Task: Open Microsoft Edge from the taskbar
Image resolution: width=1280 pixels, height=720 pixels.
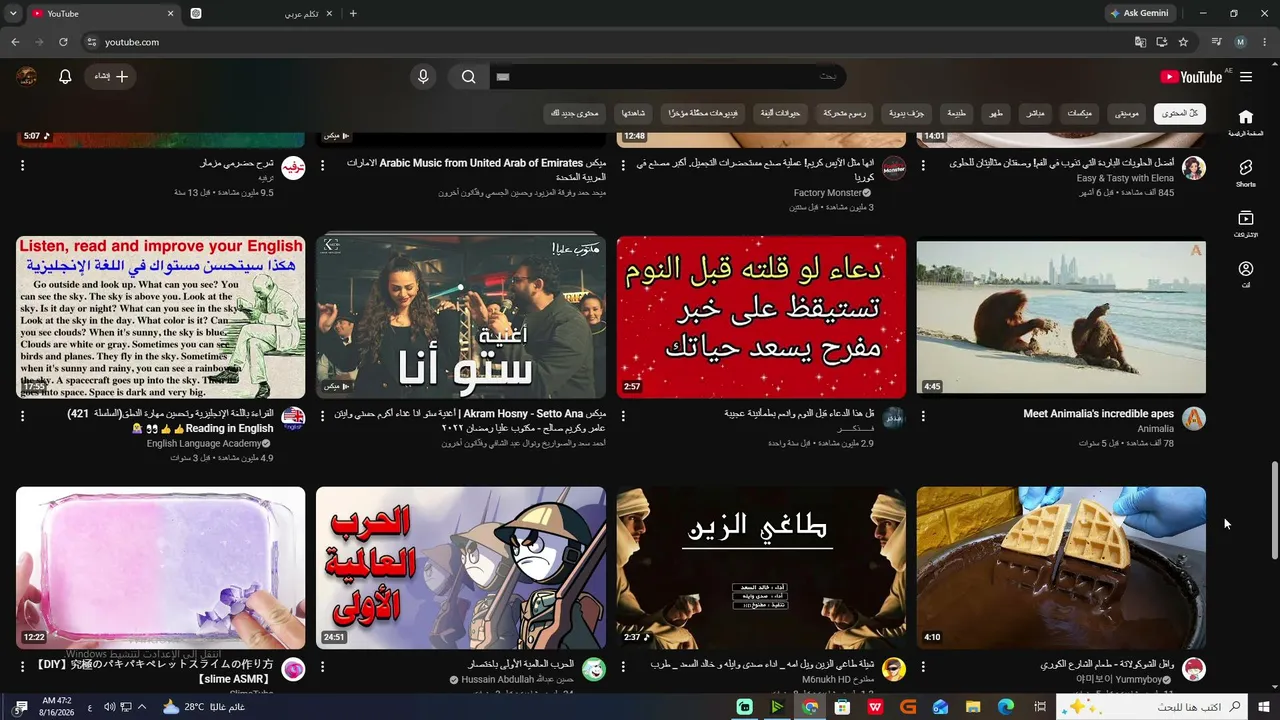Action: [x=1006, y=707]
